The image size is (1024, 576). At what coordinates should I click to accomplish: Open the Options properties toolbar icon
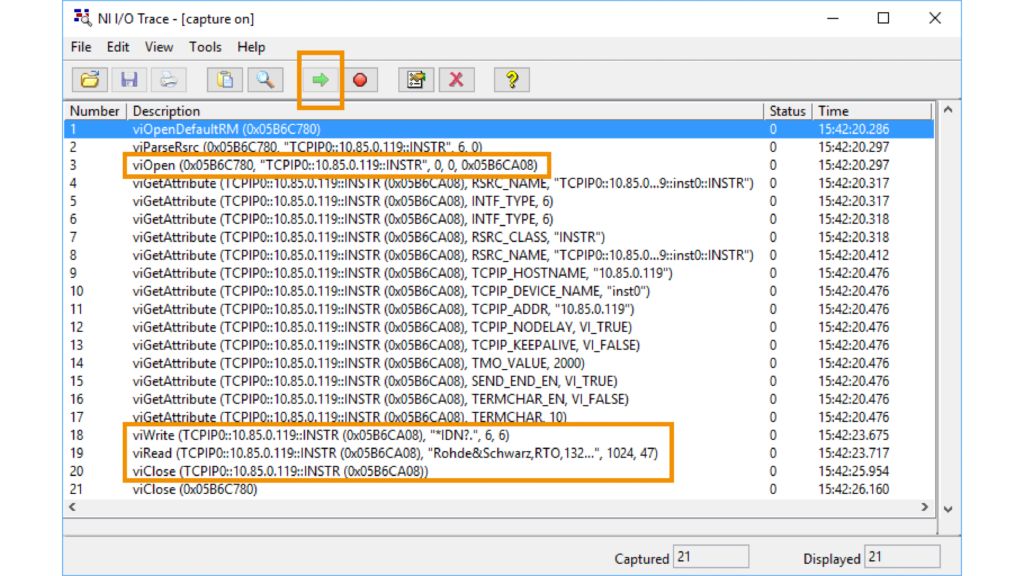(416, 80)
